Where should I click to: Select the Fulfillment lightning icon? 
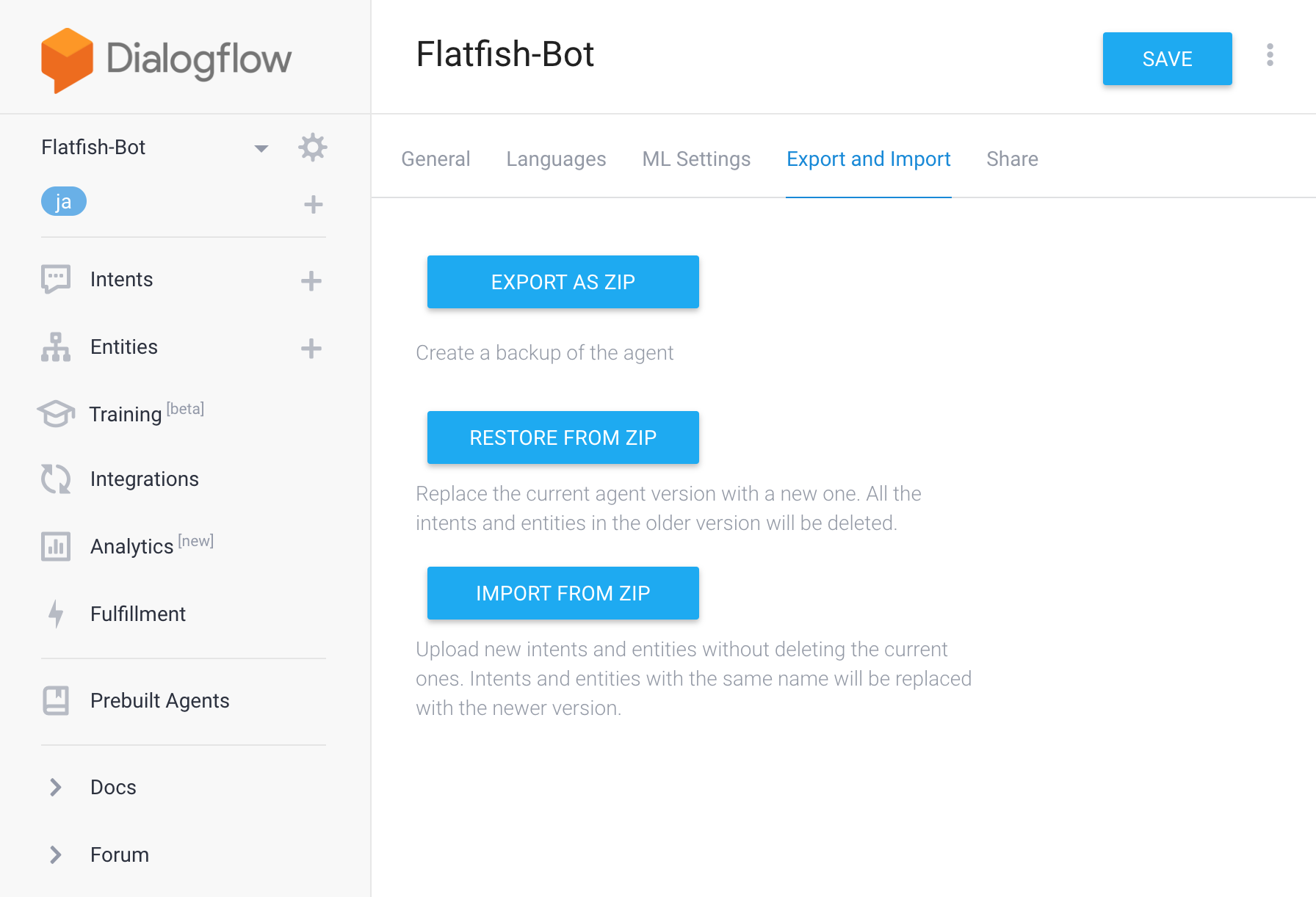click(55, 614)
